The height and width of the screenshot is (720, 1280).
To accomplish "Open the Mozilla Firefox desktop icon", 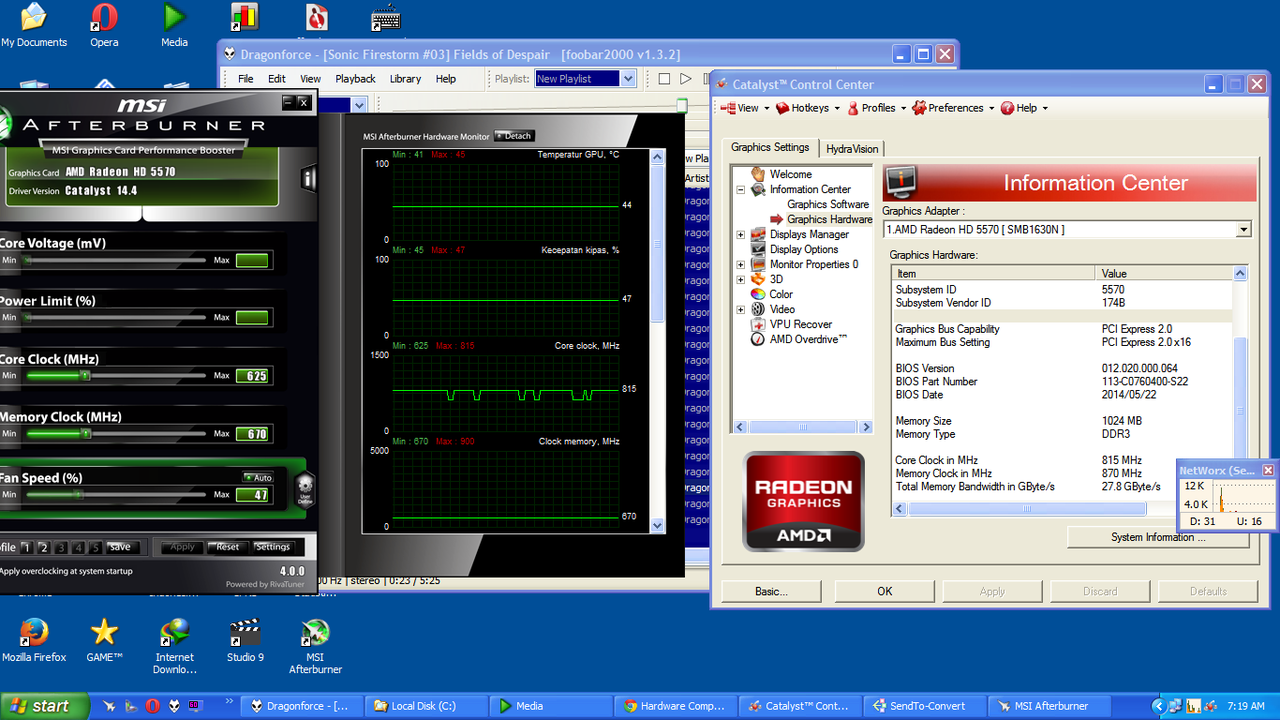I will pos(34,640).
